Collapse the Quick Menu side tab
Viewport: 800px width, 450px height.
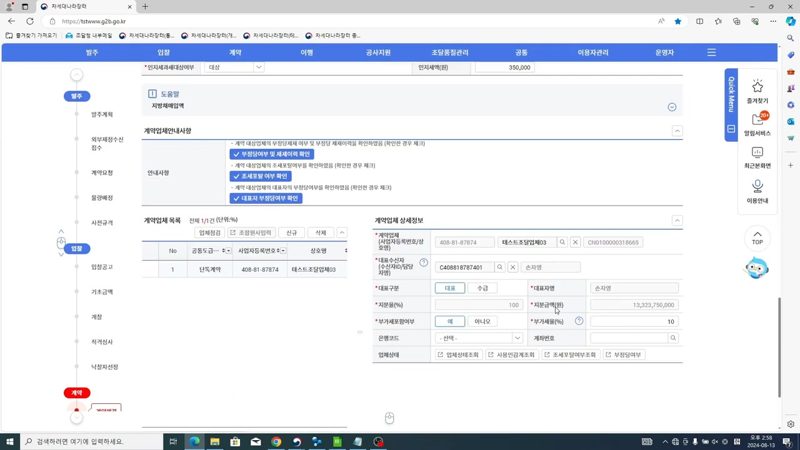731,129
